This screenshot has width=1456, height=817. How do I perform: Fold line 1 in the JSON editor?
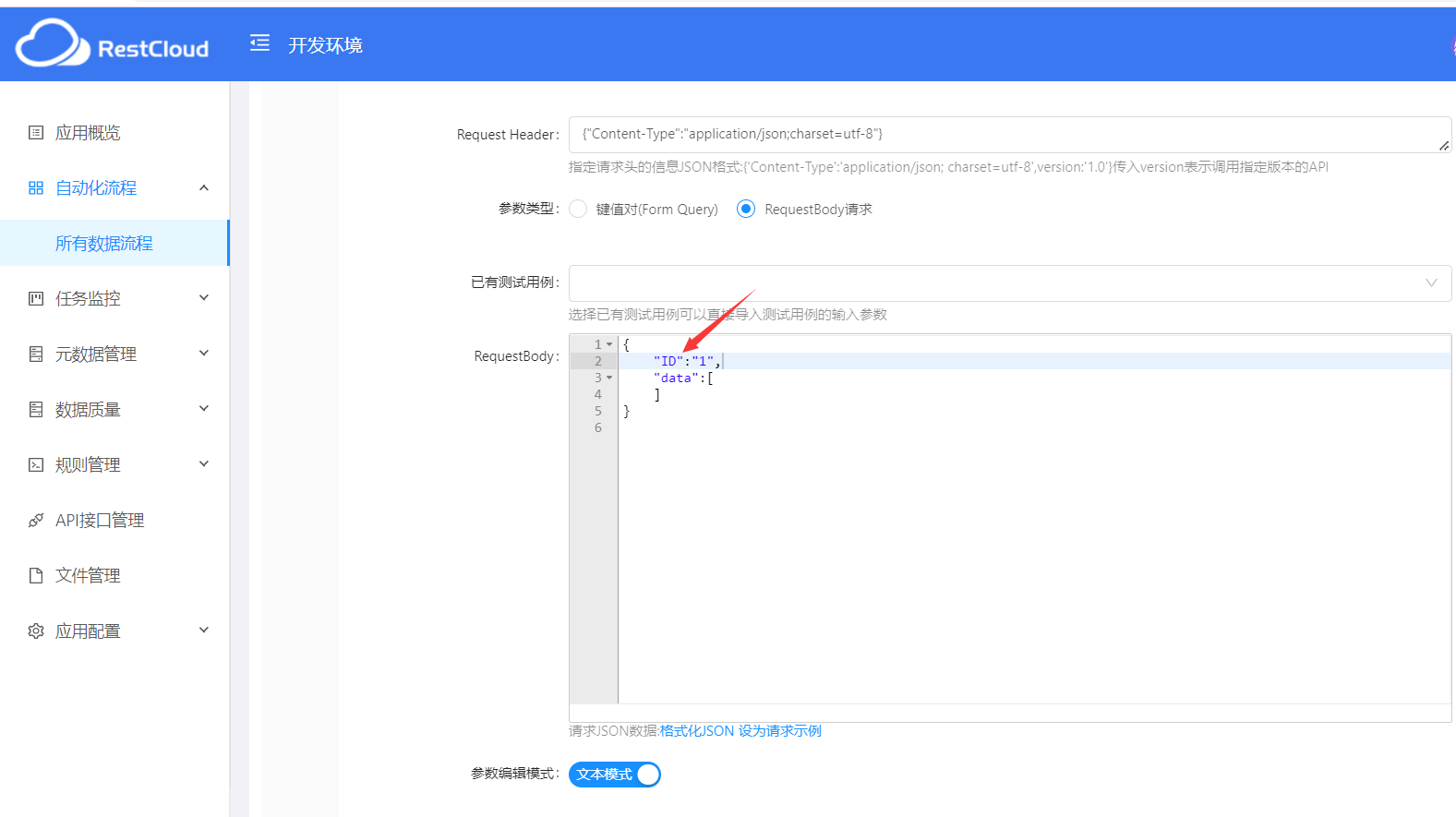point(609,344)
